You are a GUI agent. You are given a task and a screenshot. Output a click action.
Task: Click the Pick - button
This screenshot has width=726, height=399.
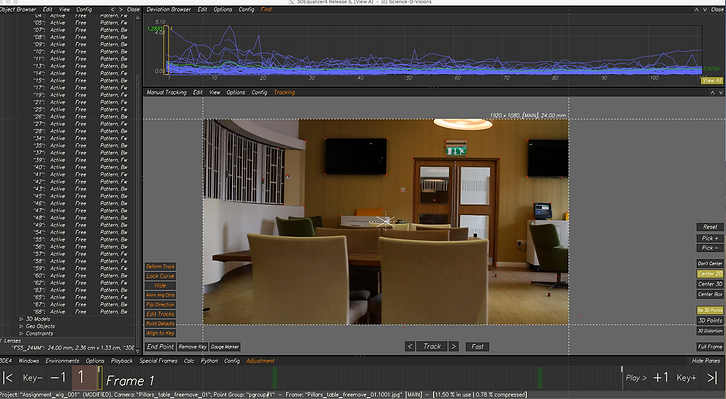coord(710,248)
